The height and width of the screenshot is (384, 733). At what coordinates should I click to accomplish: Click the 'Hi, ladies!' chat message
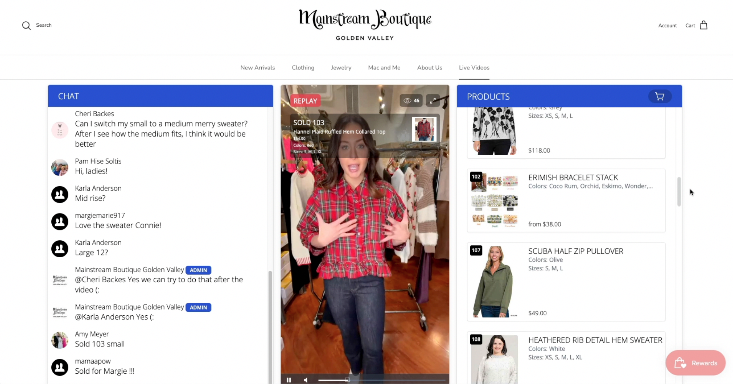point(91,171)
